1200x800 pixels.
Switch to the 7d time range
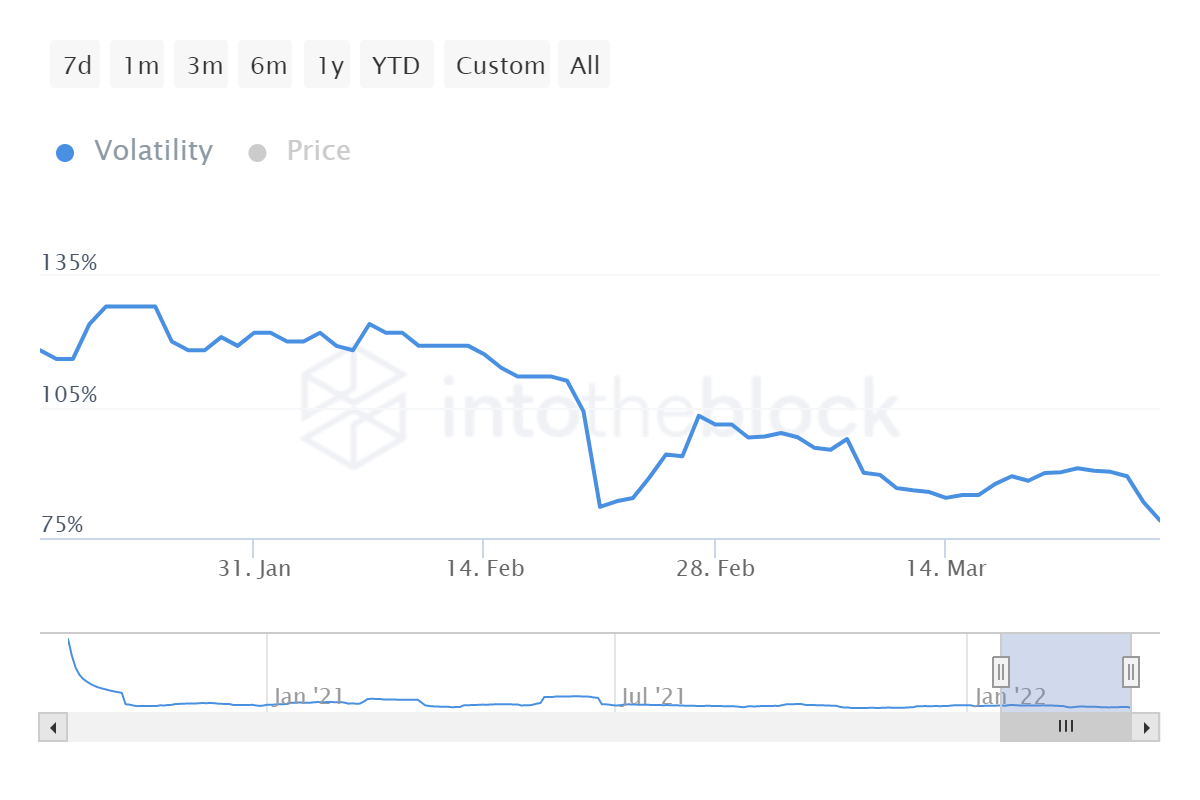coord(74,64)
